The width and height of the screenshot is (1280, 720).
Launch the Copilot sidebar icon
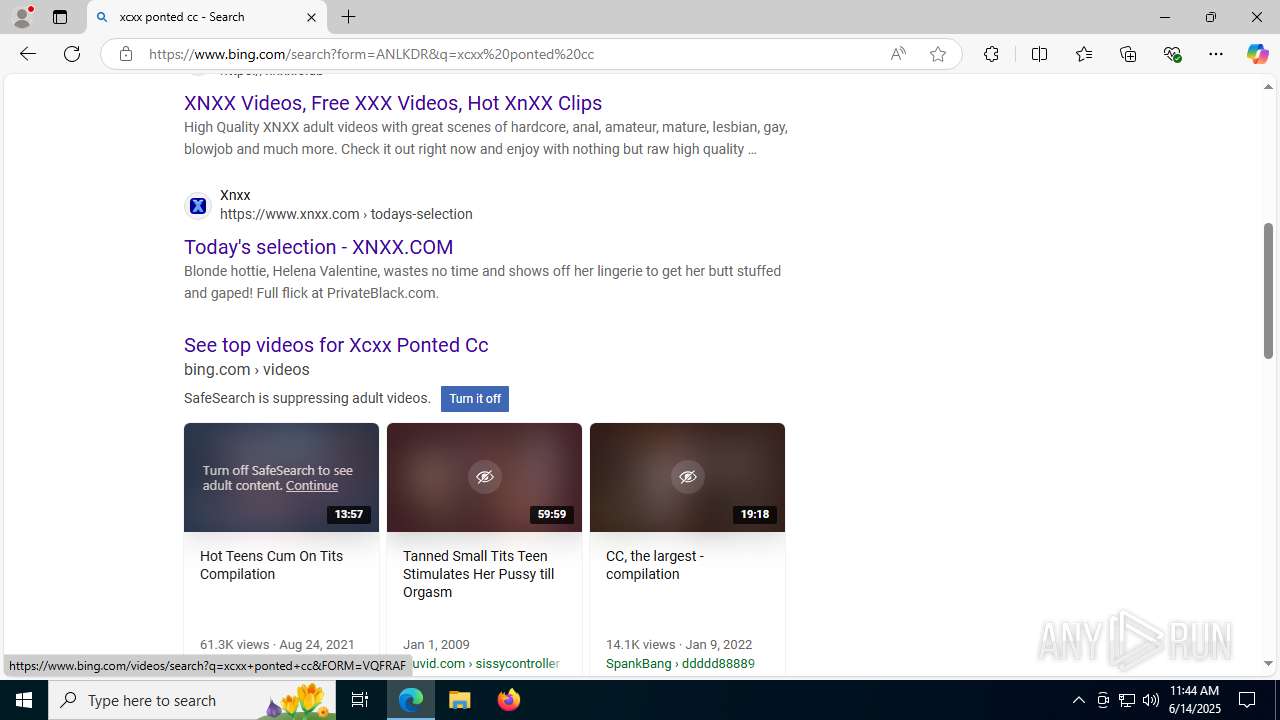click(x=1257, y=54)
